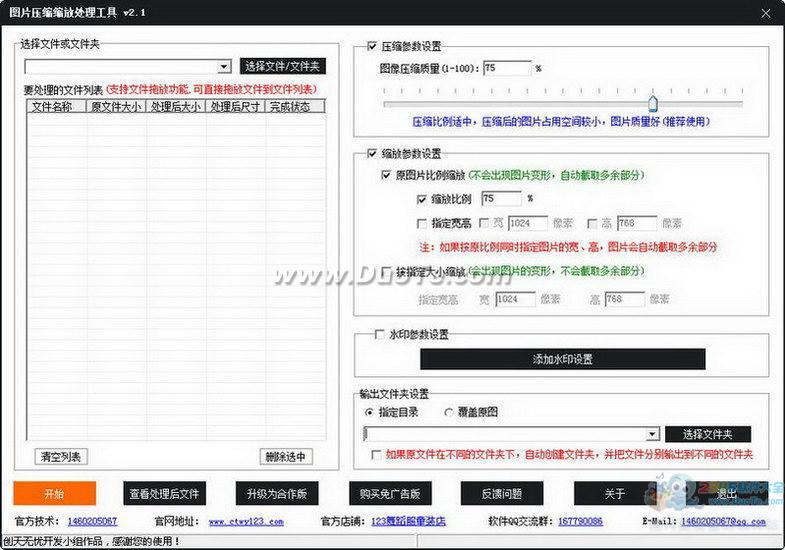The image size is (785, 550).
Task: Click the 1024 width field in 指定宽高 row
Action: pos(528,223)
